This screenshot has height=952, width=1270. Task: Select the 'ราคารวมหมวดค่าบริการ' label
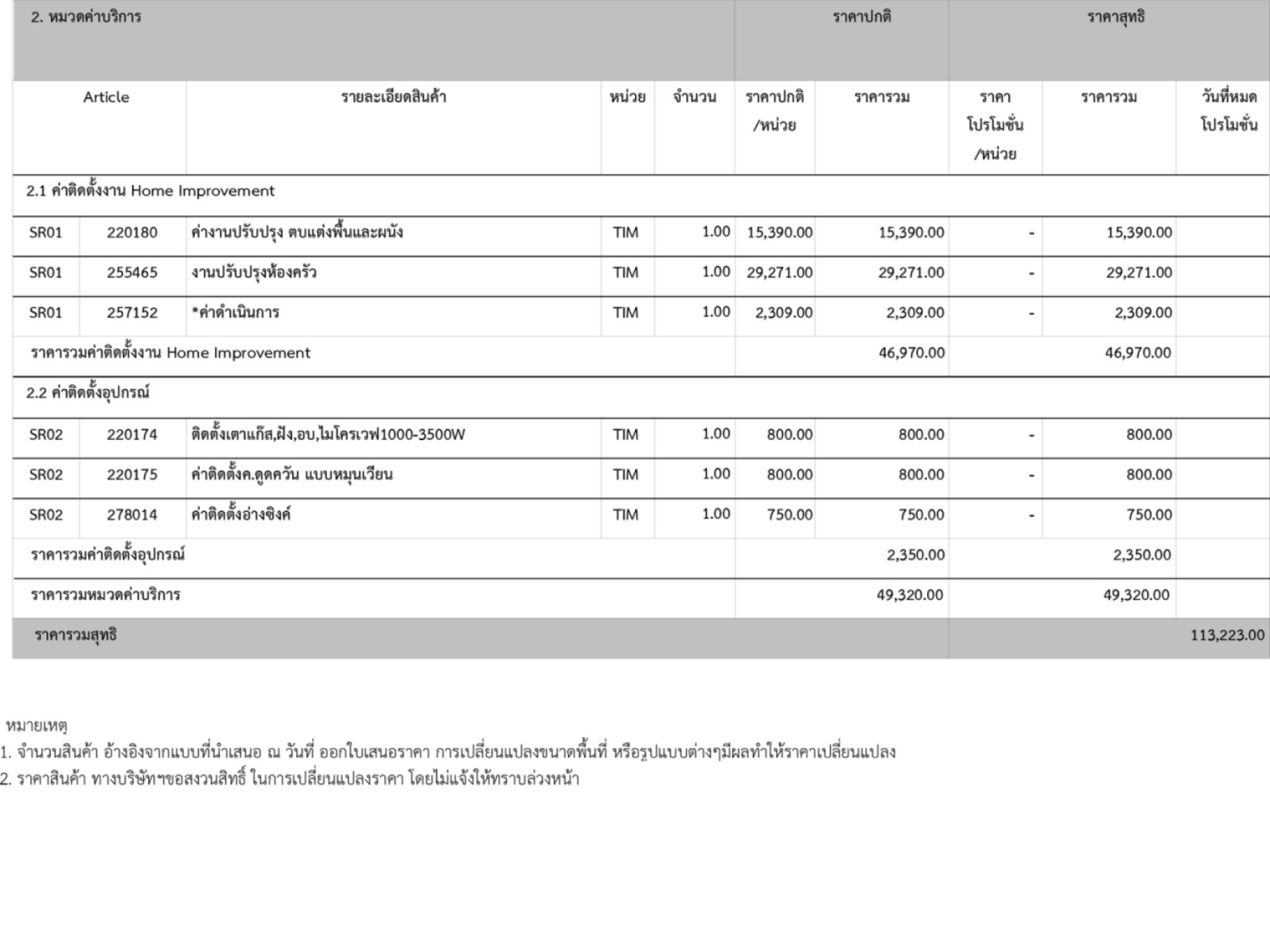[x=105, y=595]
